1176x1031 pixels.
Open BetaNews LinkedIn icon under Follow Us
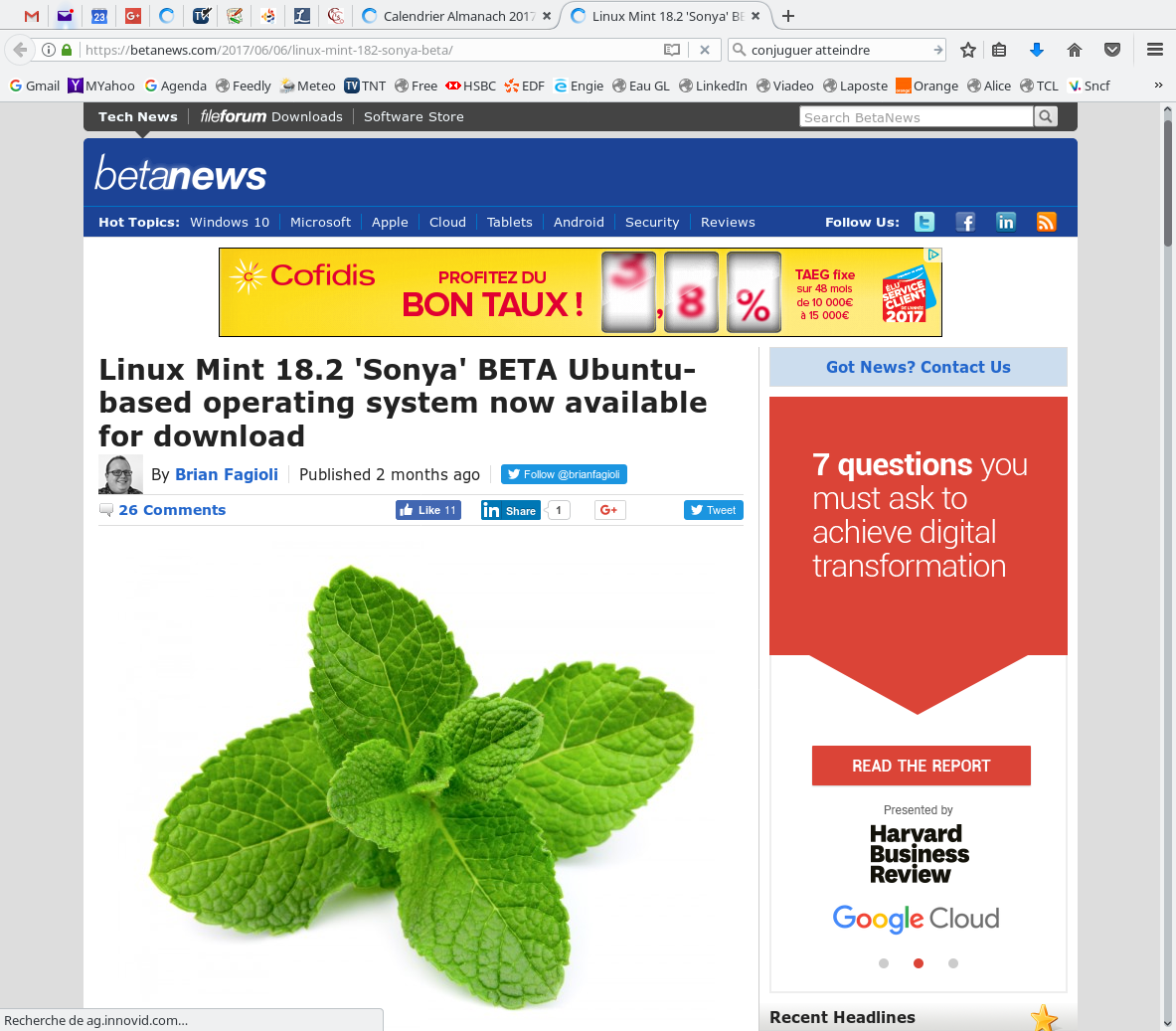1005,222
